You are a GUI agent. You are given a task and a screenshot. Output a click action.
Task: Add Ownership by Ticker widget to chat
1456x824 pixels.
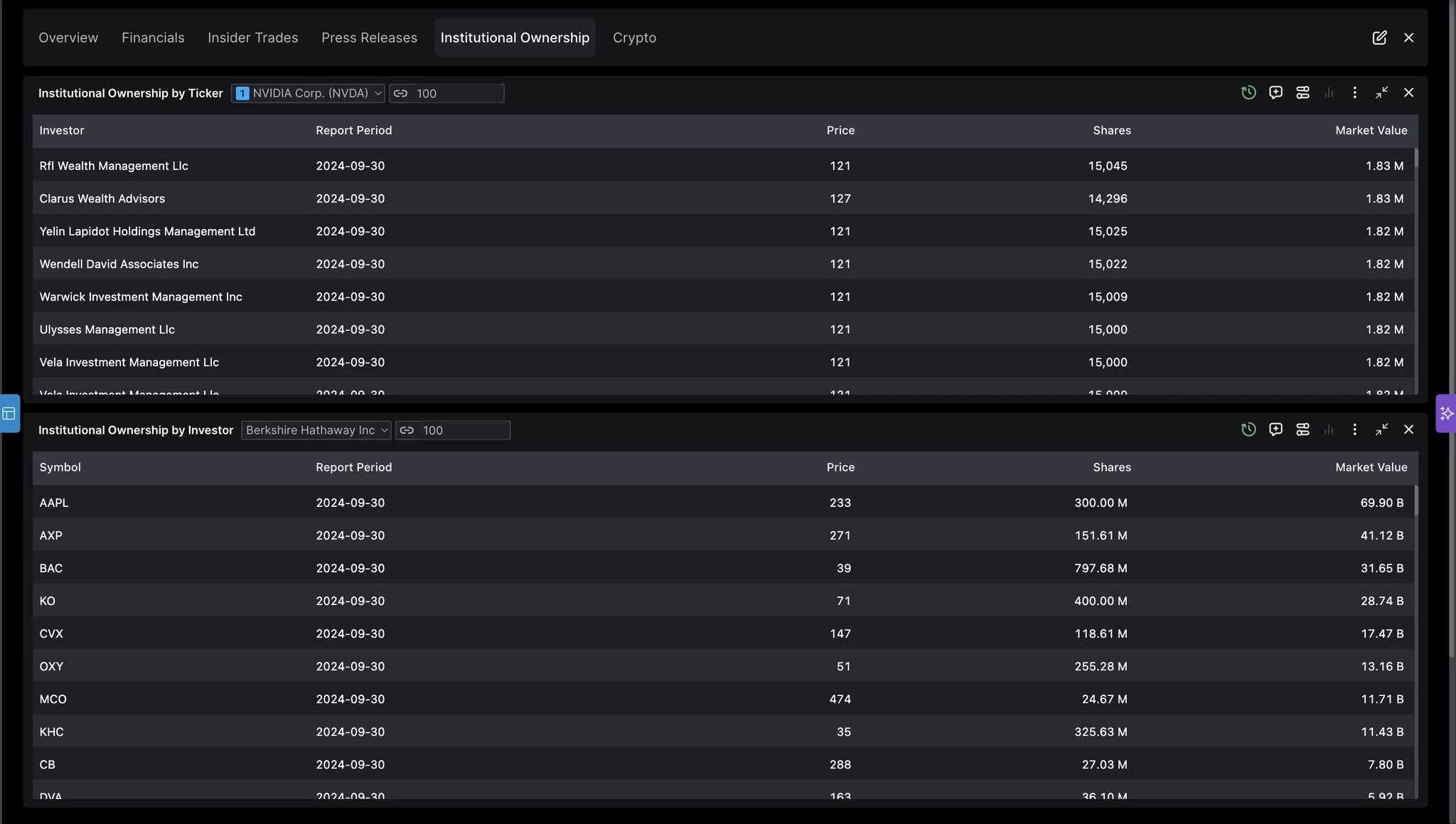pos(1275,93)
